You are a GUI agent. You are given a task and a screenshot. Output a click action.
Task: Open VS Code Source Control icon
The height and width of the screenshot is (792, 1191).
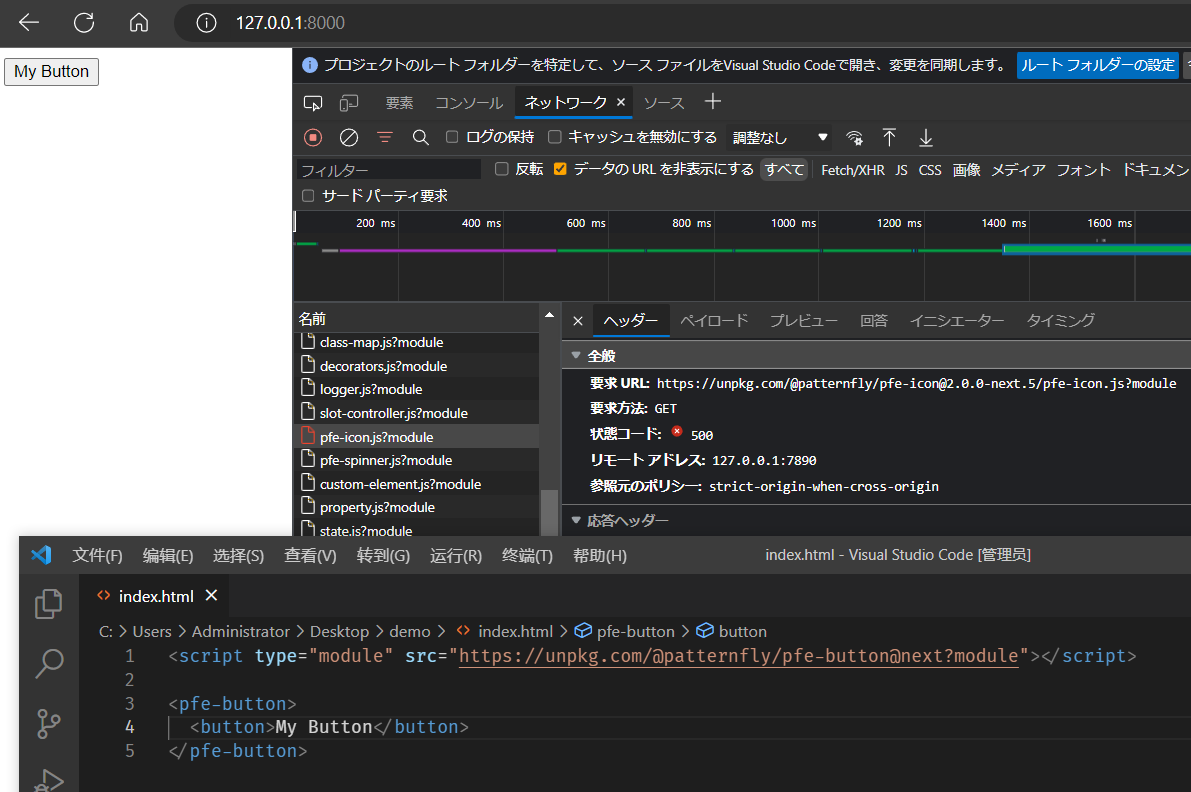point(49,723)
